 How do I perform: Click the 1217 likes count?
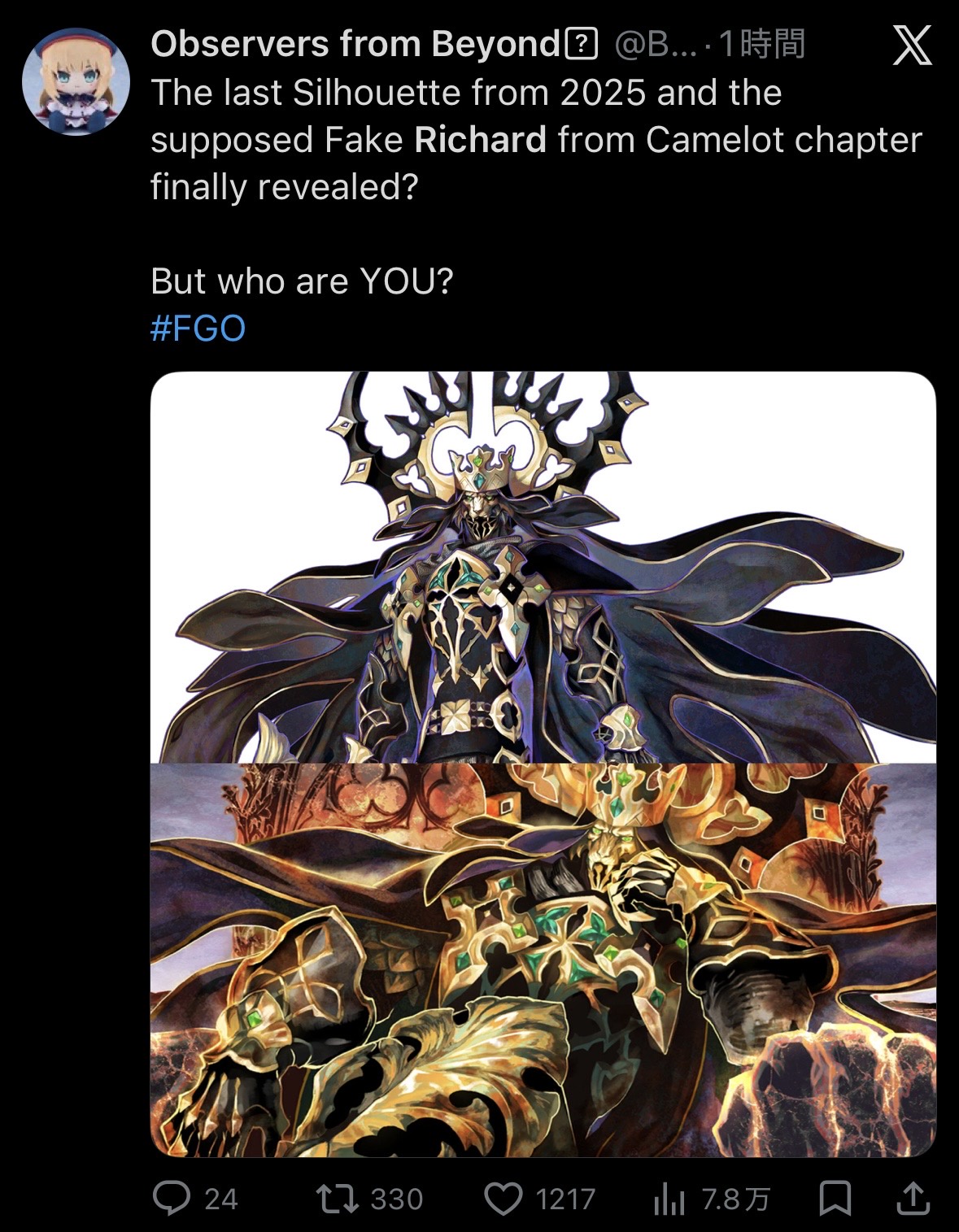coord(565,1199)
